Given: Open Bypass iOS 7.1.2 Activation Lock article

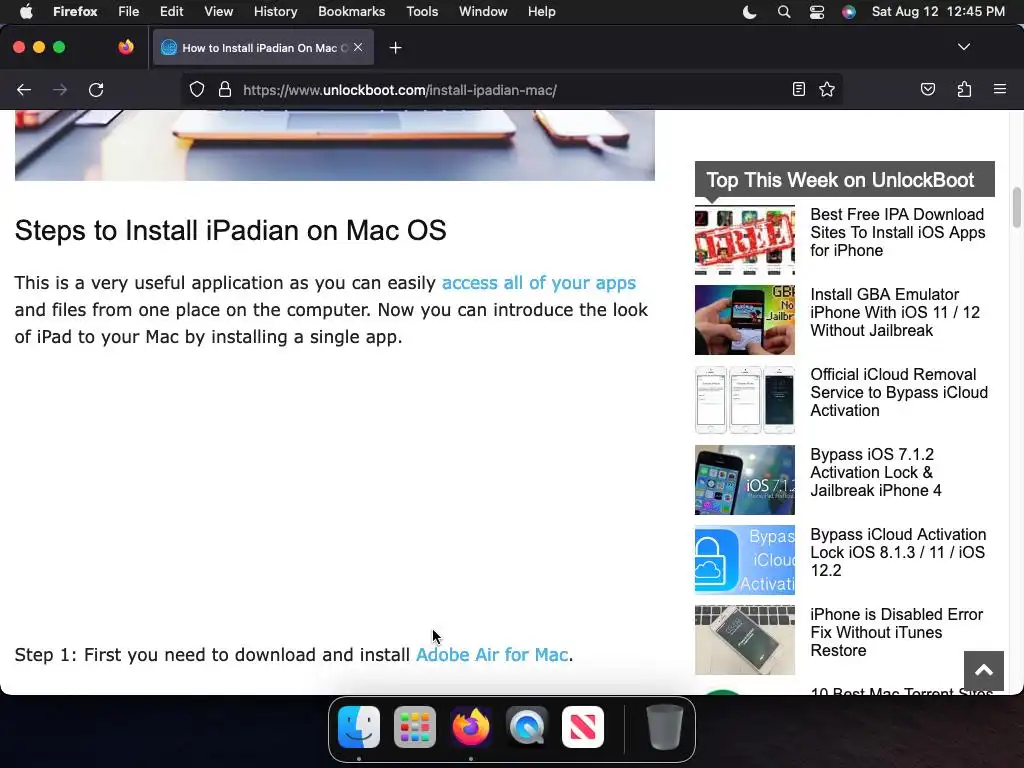Looking at the screenshot, I should pos(876,472).
